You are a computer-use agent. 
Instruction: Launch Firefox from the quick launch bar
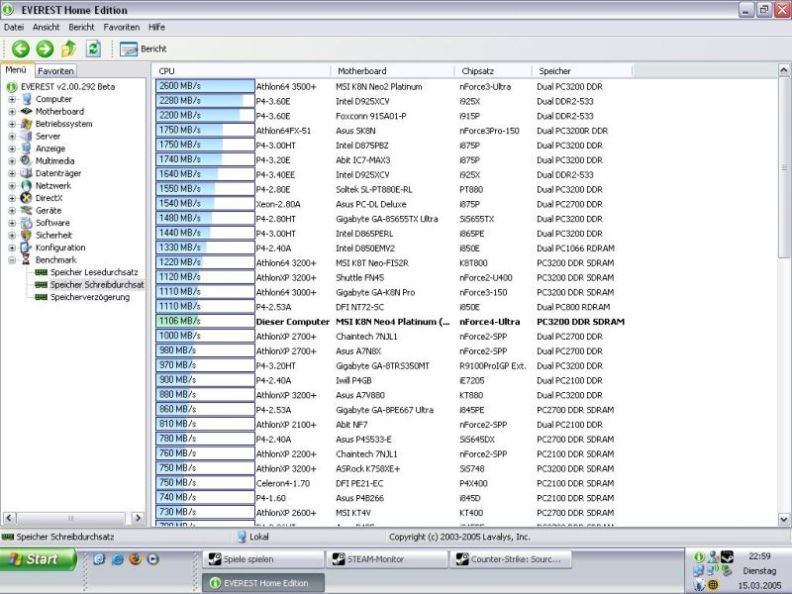pyautogui.click(x=135, y=559)
